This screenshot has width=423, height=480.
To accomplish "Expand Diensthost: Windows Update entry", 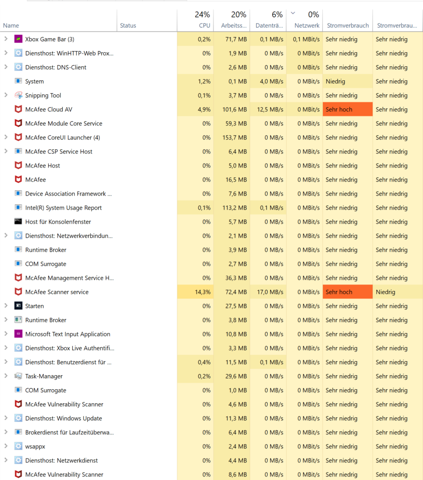I will tap(6, 418).
